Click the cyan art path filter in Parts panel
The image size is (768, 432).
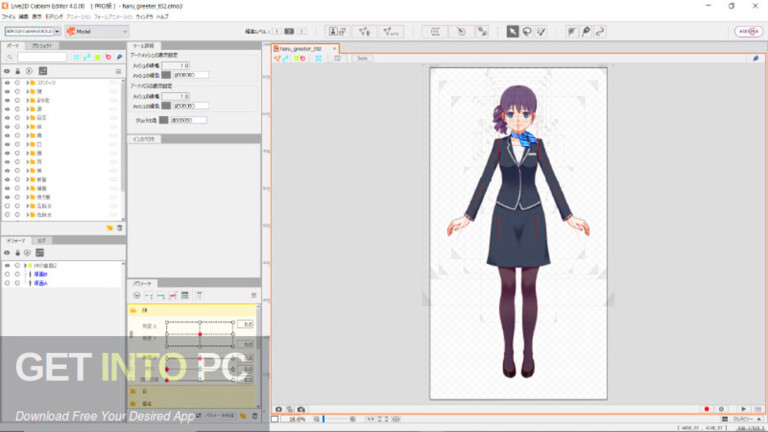pyautogui.click(x=87, y=57)
